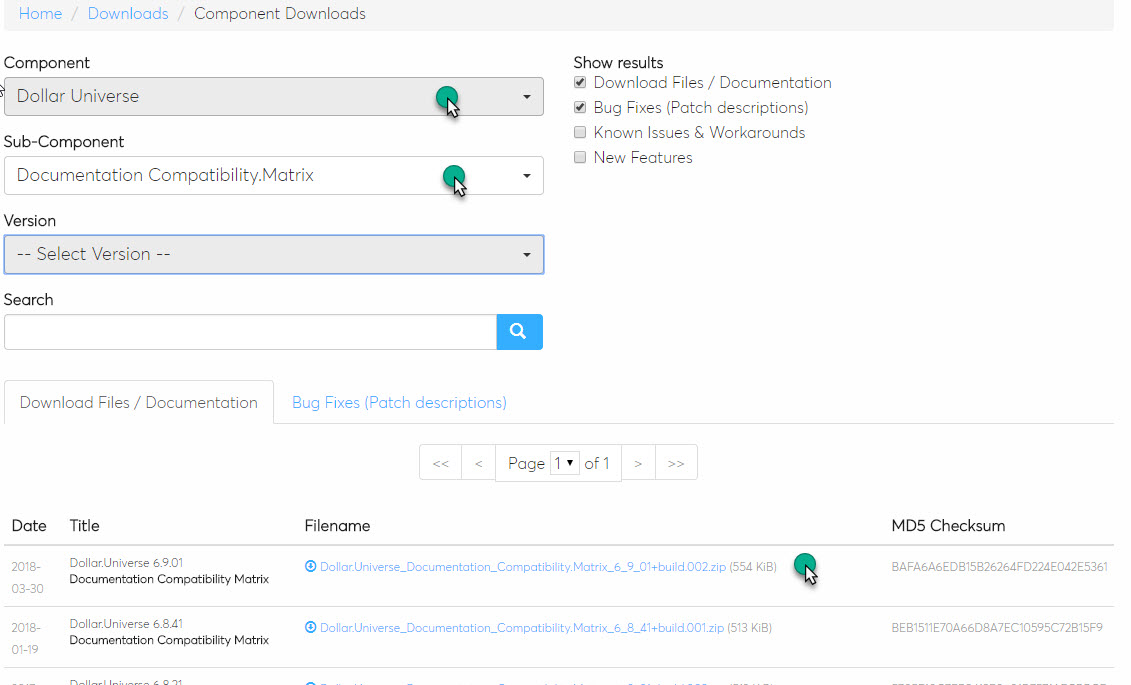Click date cell 2018-03-30
The width and height of the screenshot is (1131, 685).
[x=27, y=578]
